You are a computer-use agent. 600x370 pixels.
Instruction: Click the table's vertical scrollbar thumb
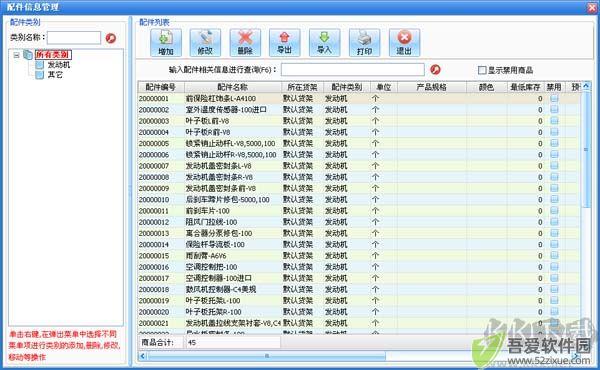click(x=586, y=150)
